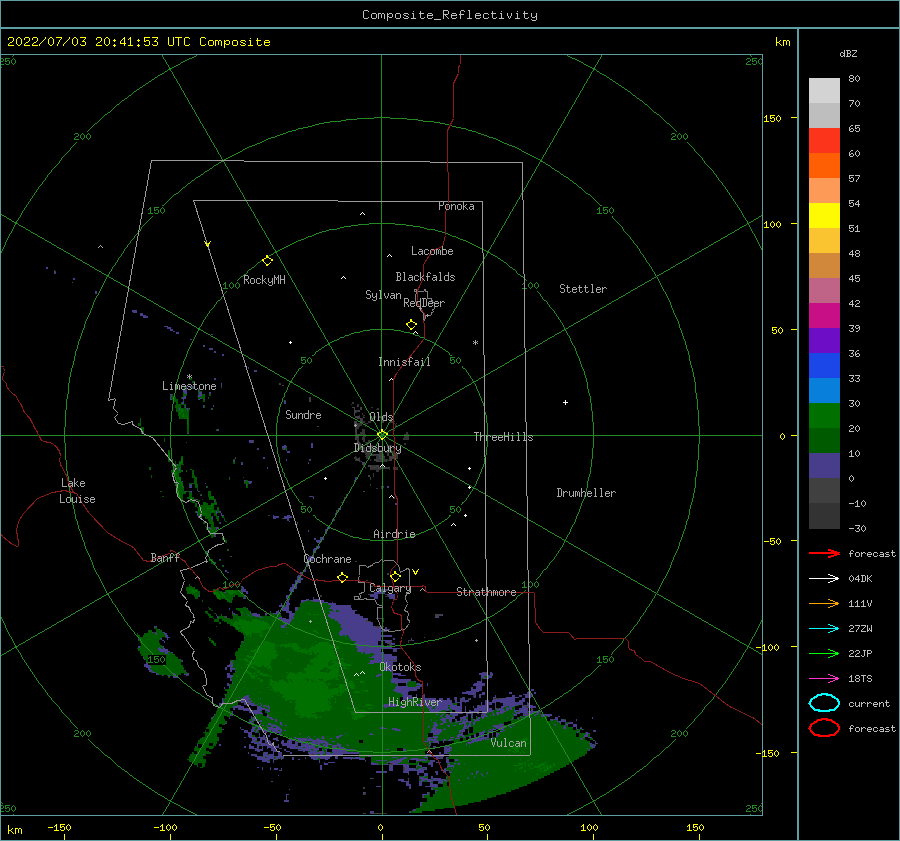Click the asterisk marker above Limestone
The image size is (900, 841).
[189, 377]
